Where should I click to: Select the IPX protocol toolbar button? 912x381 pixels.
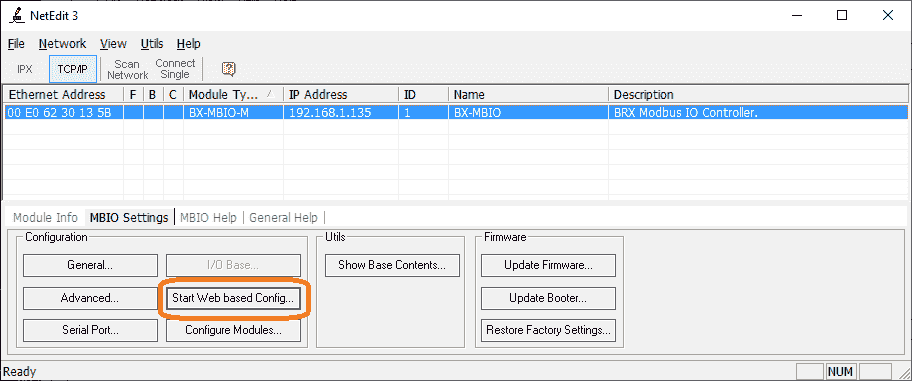(24, 69)
